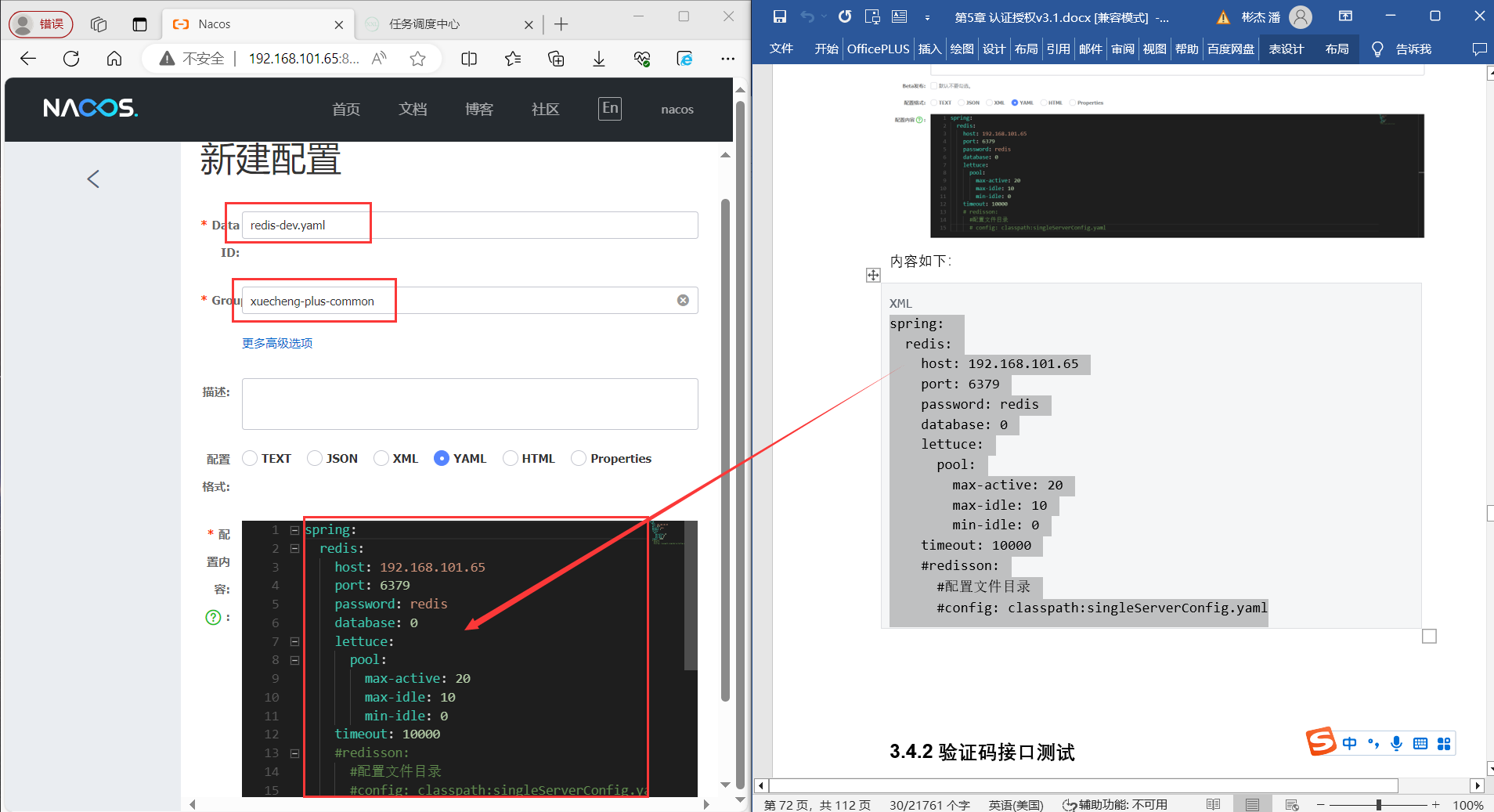The height and width of the screenshot is (812, 1494).
Task: Open Nacos 博客 link
Action: point(479,110)
